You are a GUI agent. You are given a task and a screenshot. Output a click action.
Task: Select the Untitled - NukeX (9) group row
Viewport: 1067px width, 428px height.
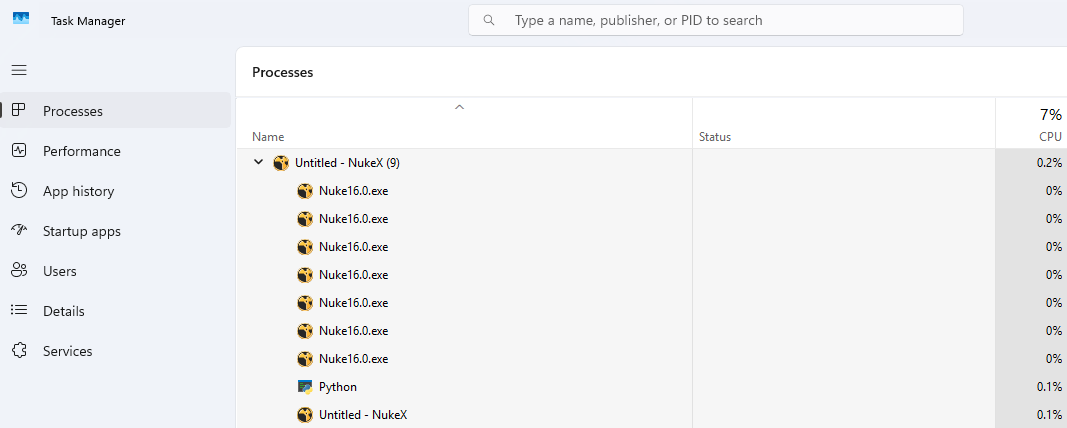(x=651, y=163)
